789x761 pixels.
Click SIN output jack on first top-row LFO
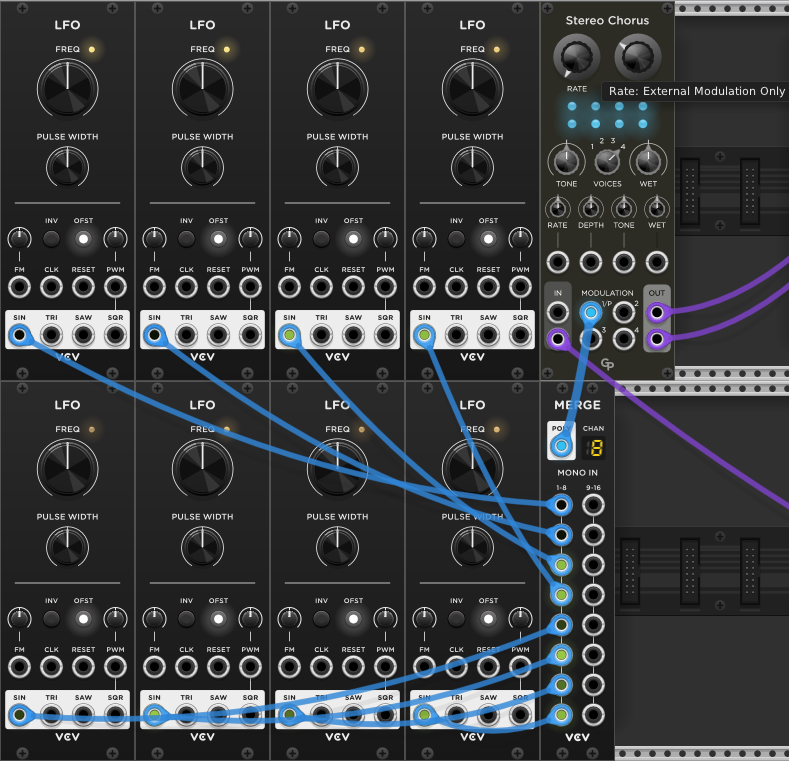tap(19, 335)
